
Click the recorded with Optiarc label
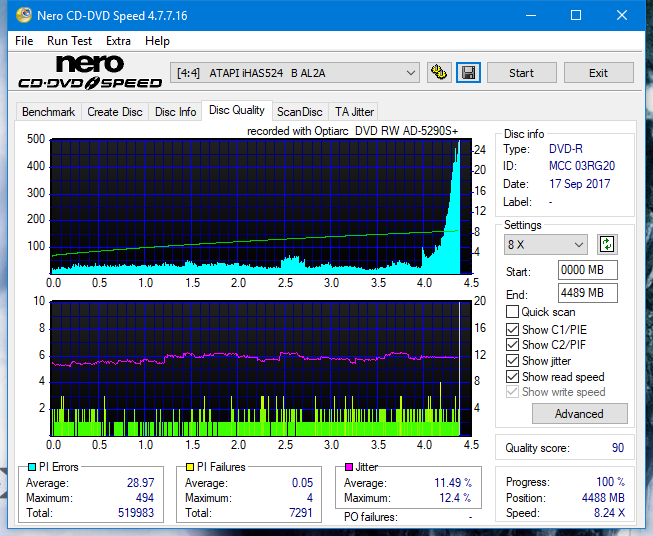352,131
